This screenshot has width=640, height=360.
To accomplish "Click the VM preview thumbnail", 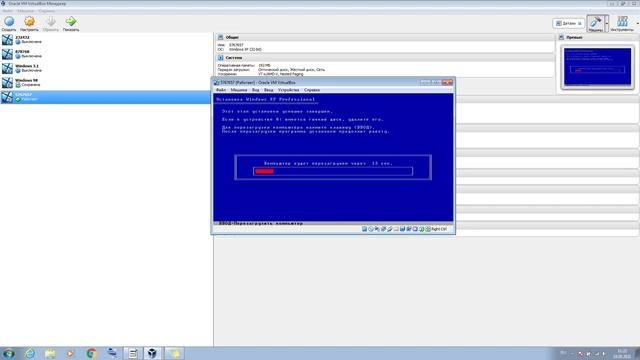I will point(597,67).
